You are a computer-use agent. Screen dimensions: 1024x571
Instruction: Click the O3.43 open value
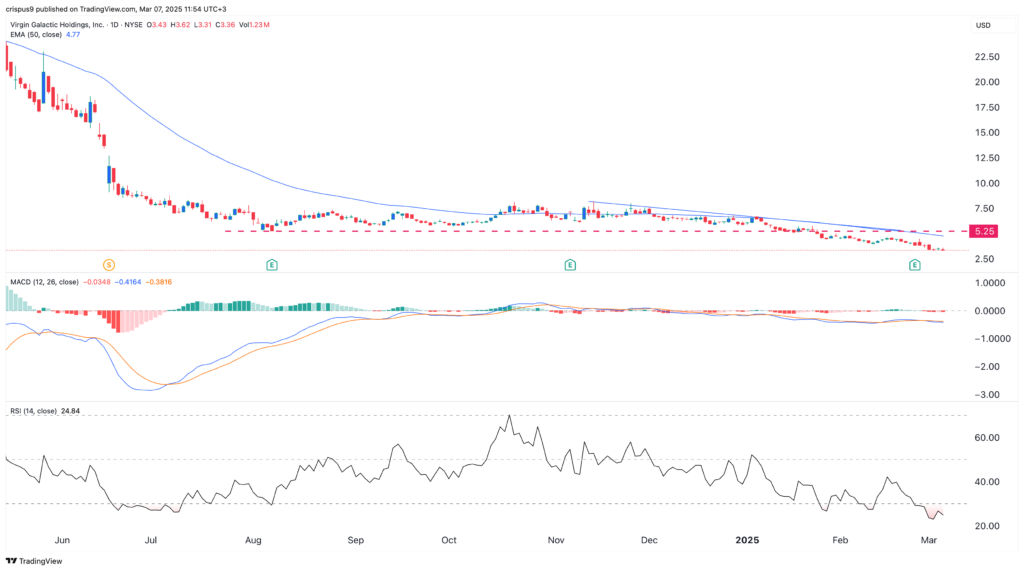point(156,25)
